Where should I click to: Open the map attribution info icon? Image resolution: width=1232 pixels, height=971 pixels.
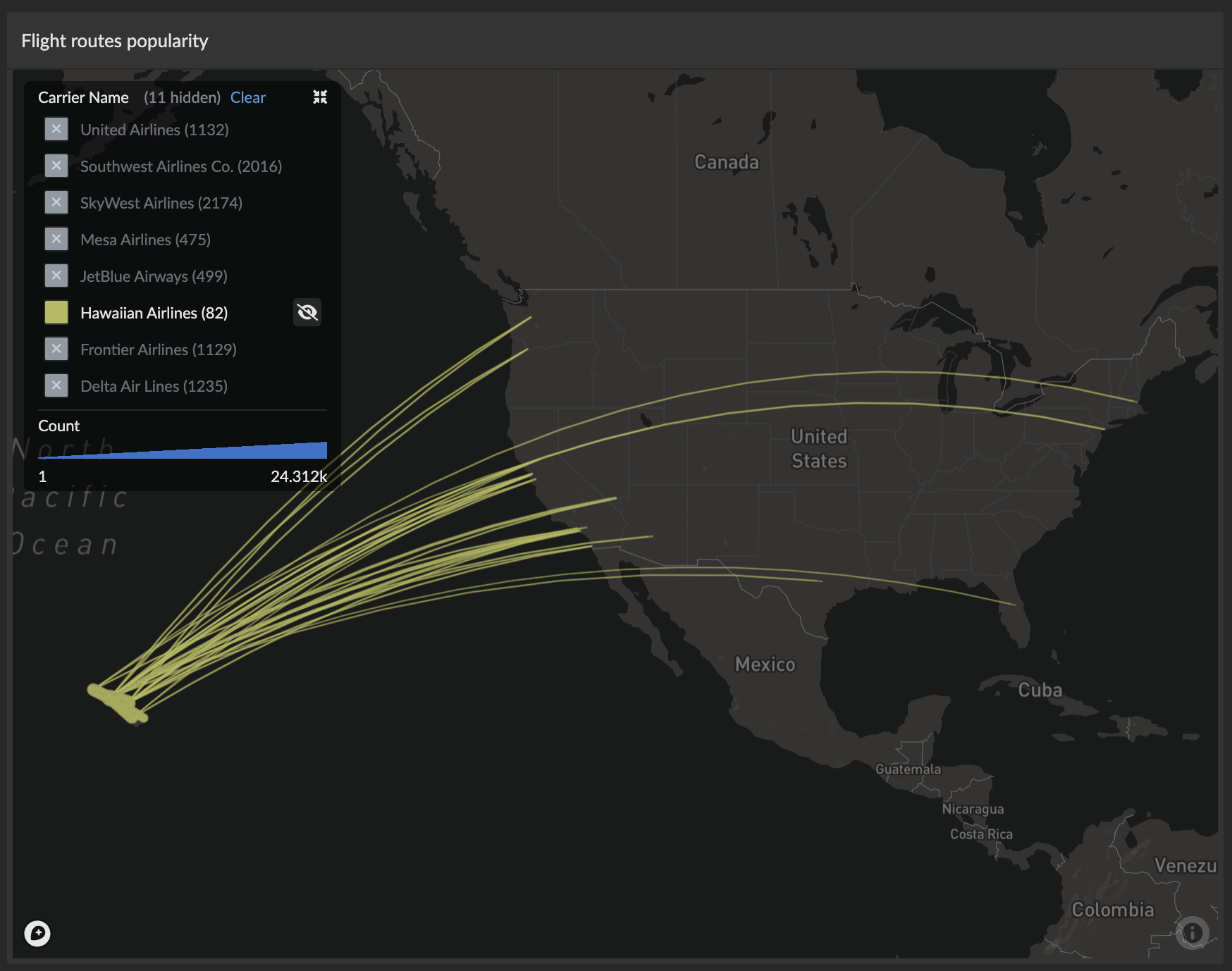(x=1192, y=933)
